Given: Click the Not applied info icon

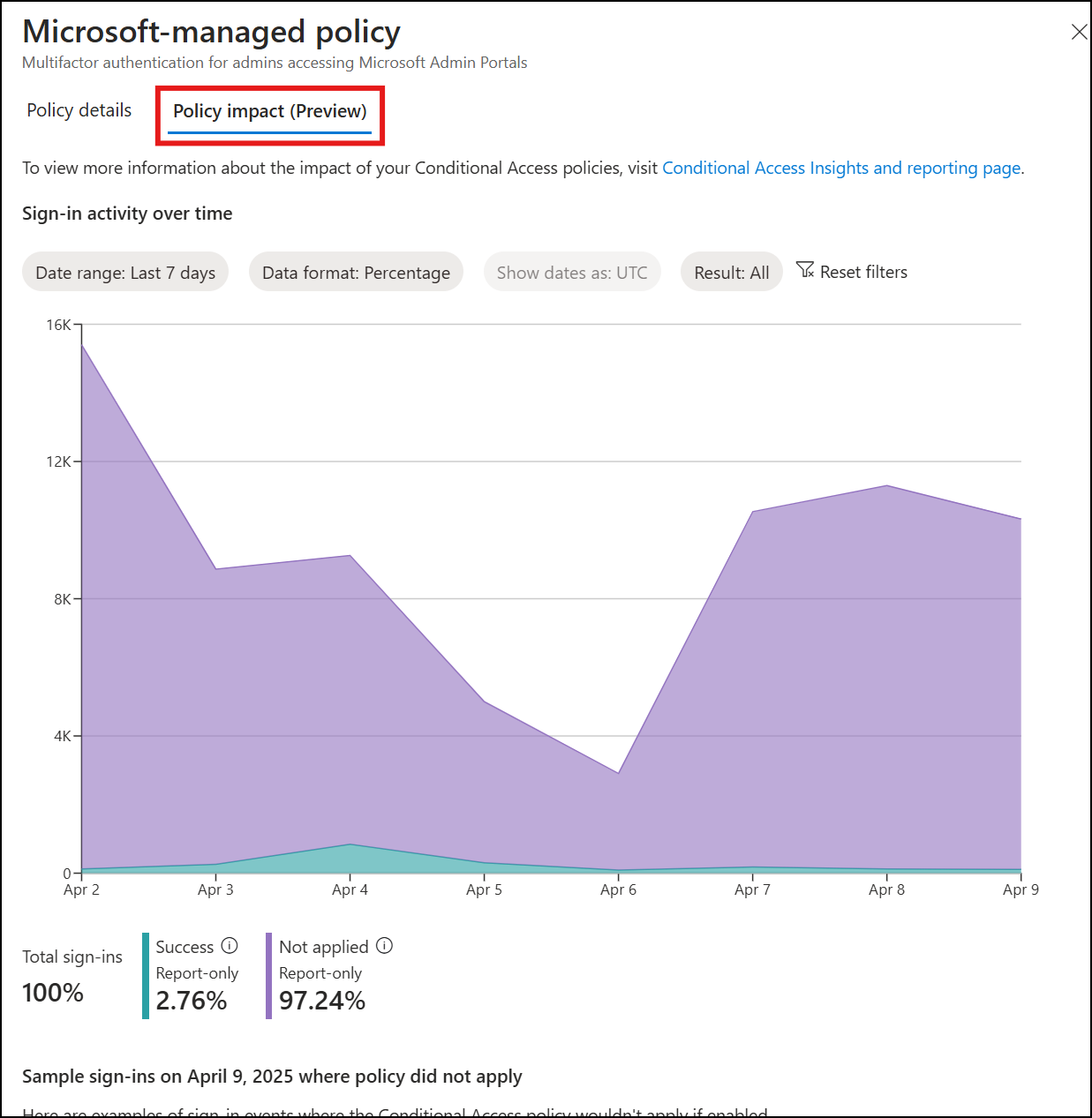Looking at the screenshot, I should click(384, 946).
